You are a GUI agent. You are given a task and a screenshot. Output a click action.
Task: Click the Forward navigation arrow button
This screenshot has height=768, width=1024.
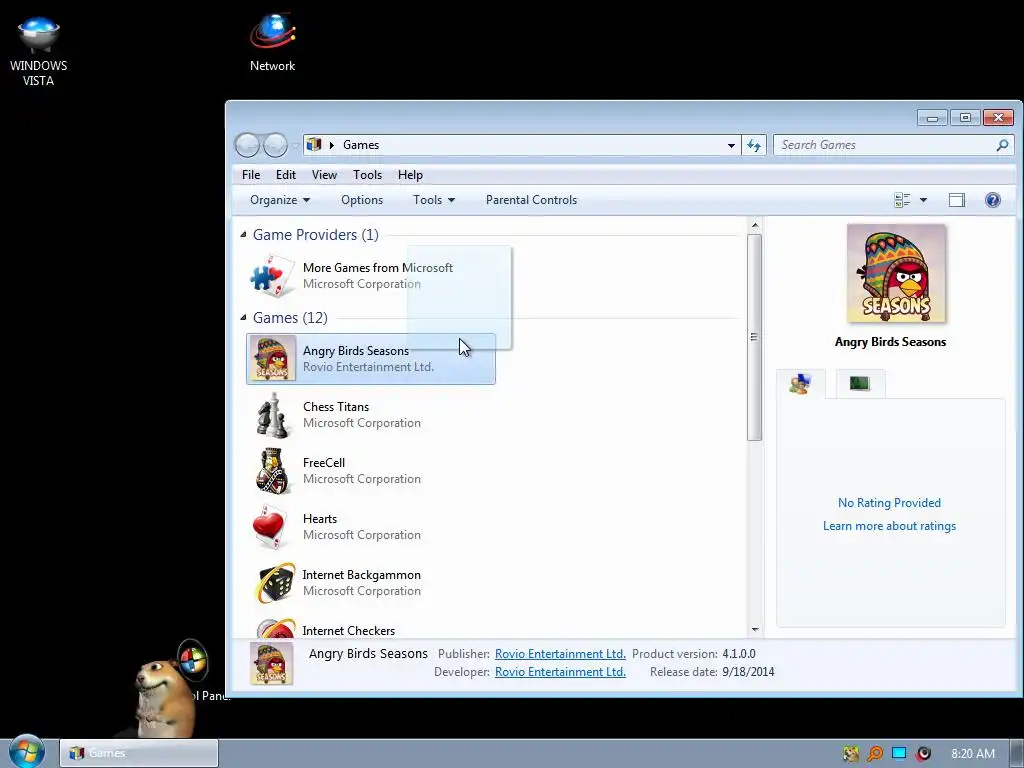[x=275, y=145]
